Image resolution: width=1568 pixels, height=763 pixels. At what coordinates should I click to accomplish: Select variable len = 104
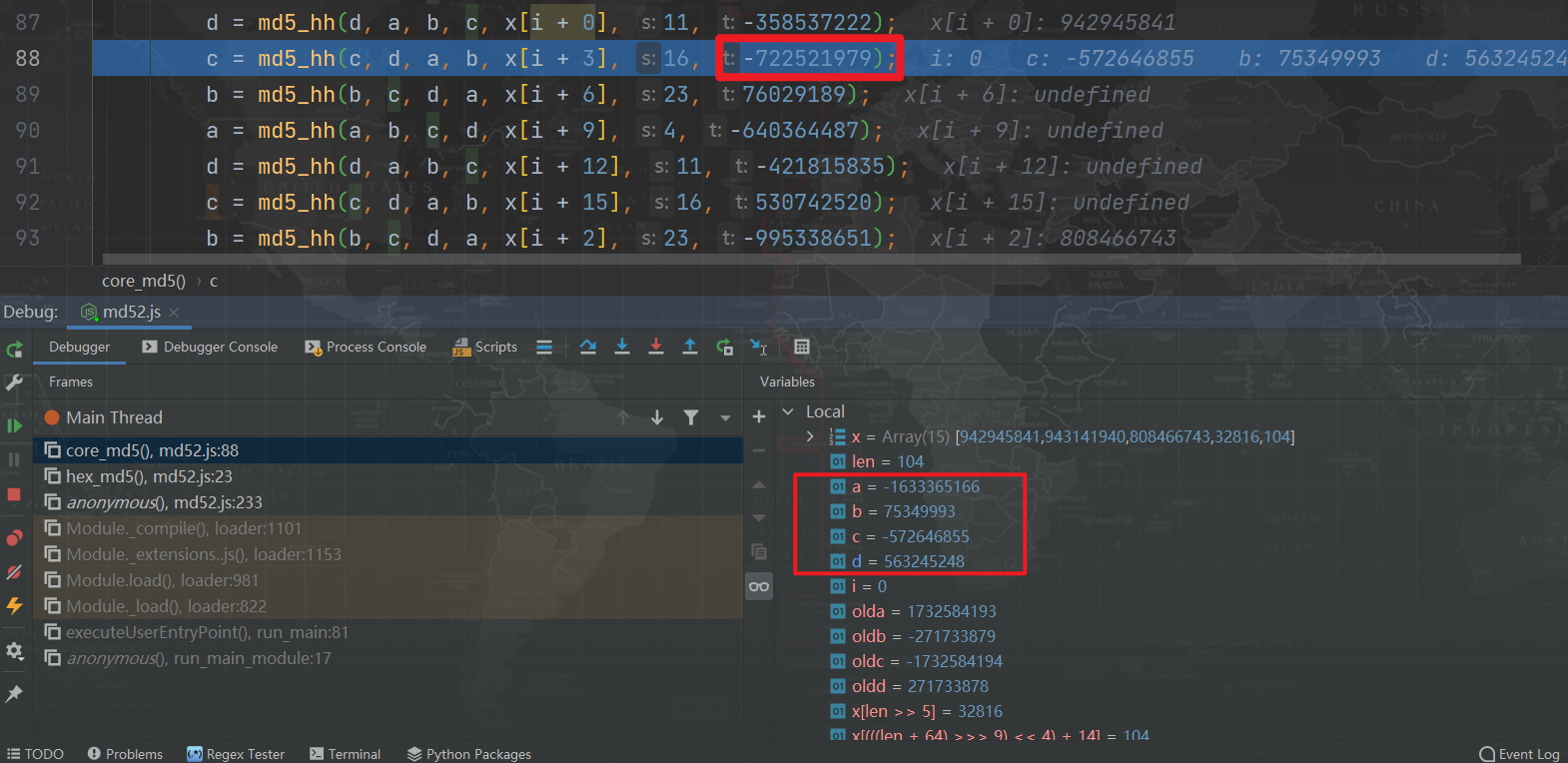click(877, 461)
